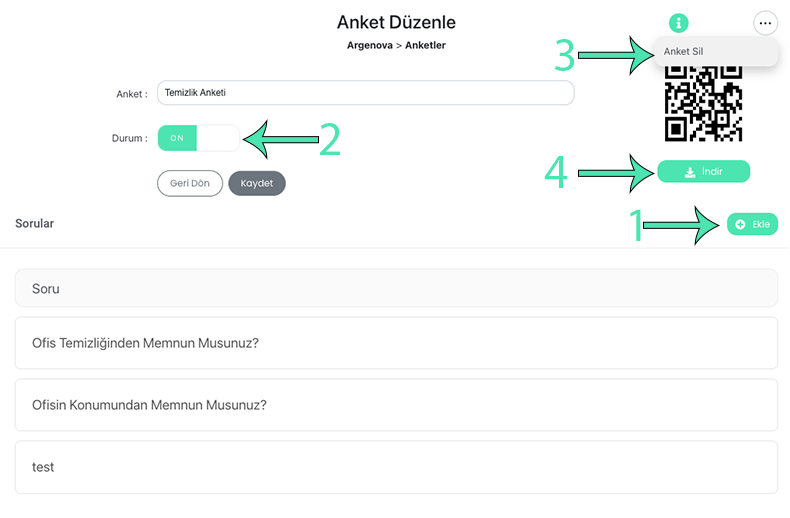Click the Soru column header row
This screenshot has width=790, height=518.
396,288
